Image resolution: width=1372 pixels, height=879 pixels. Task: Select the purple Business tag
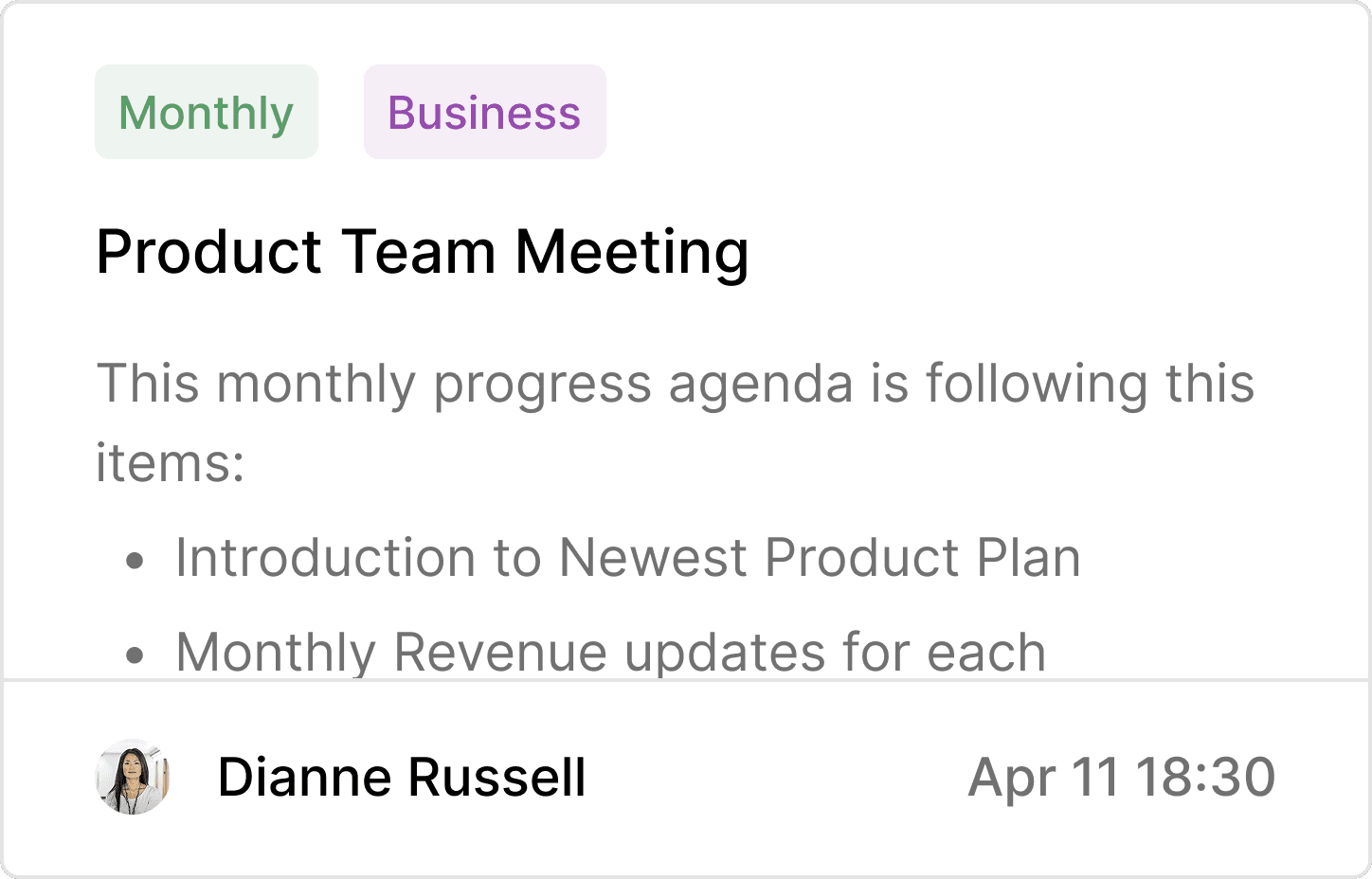click(x=485, y=112)
